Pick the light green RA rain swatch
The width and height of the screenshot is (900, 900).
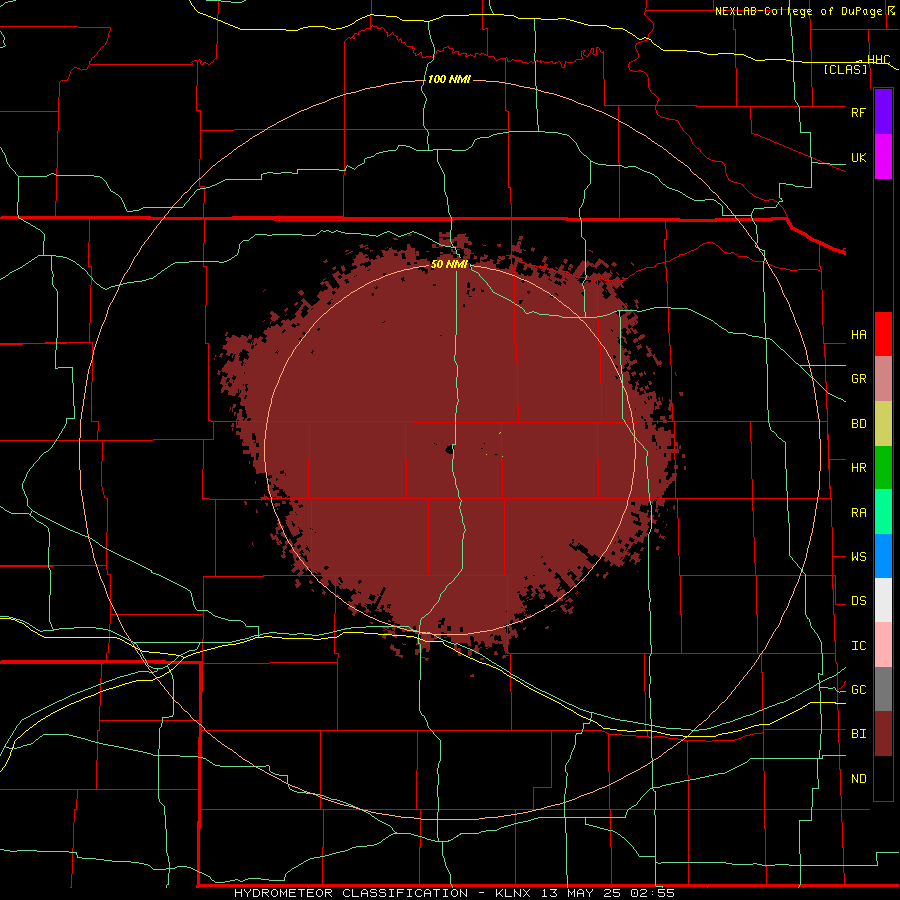click(x=883, y=512)
